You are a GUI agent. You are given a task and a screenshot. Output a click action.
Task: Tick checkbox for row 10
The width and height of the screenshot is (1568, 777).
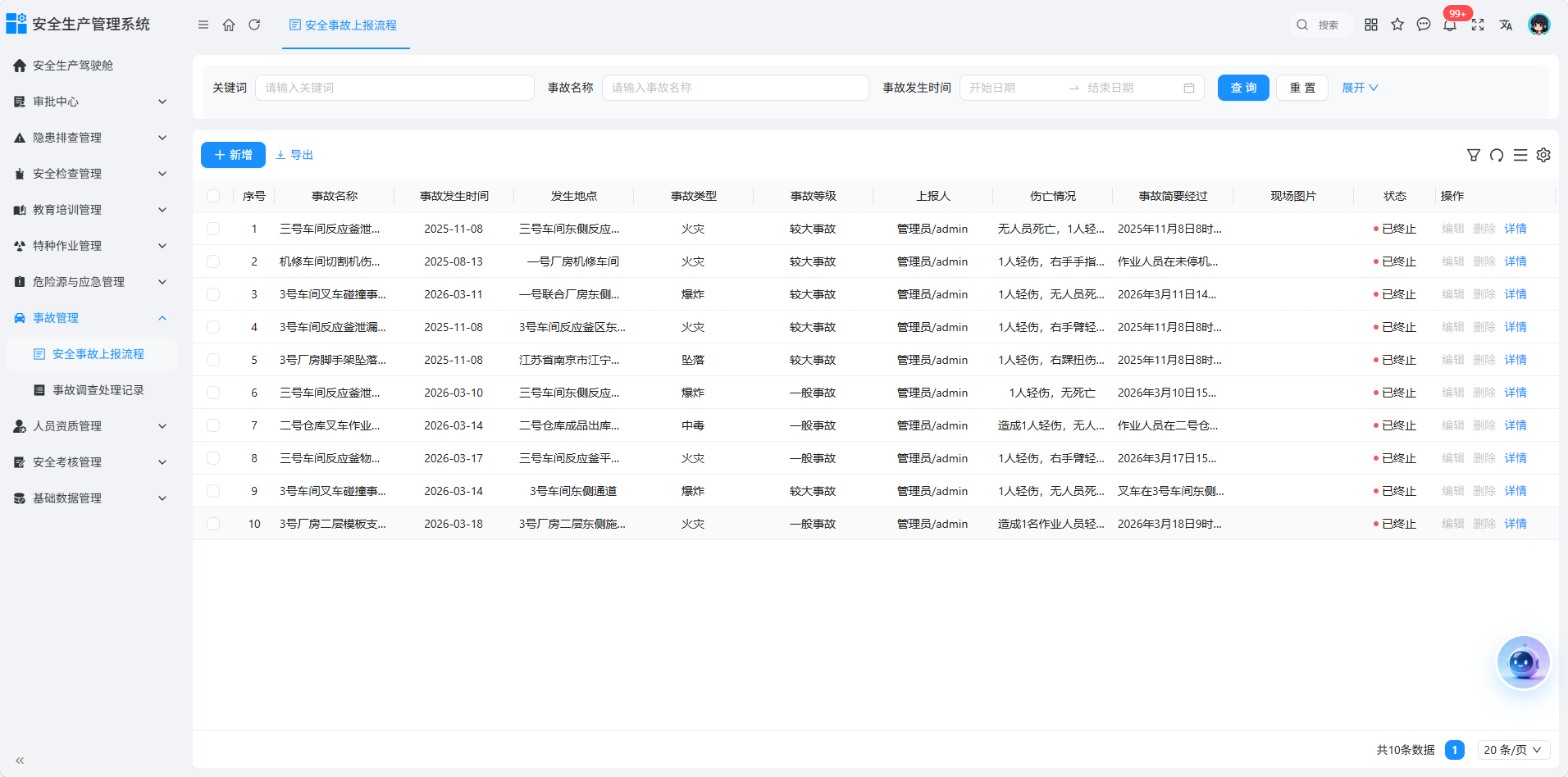[213, 524]
